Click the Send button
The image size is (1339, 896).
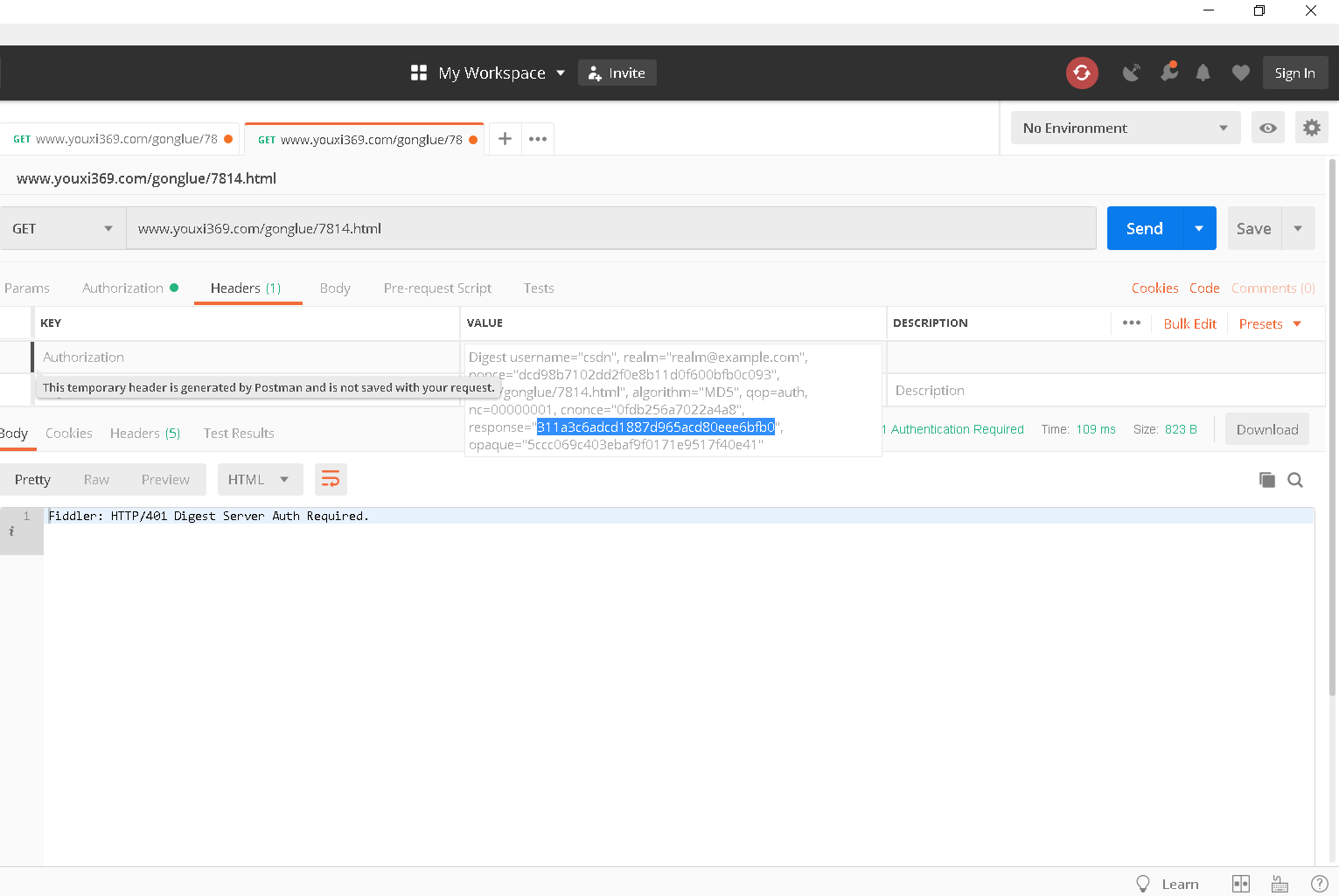[1145, 228]
